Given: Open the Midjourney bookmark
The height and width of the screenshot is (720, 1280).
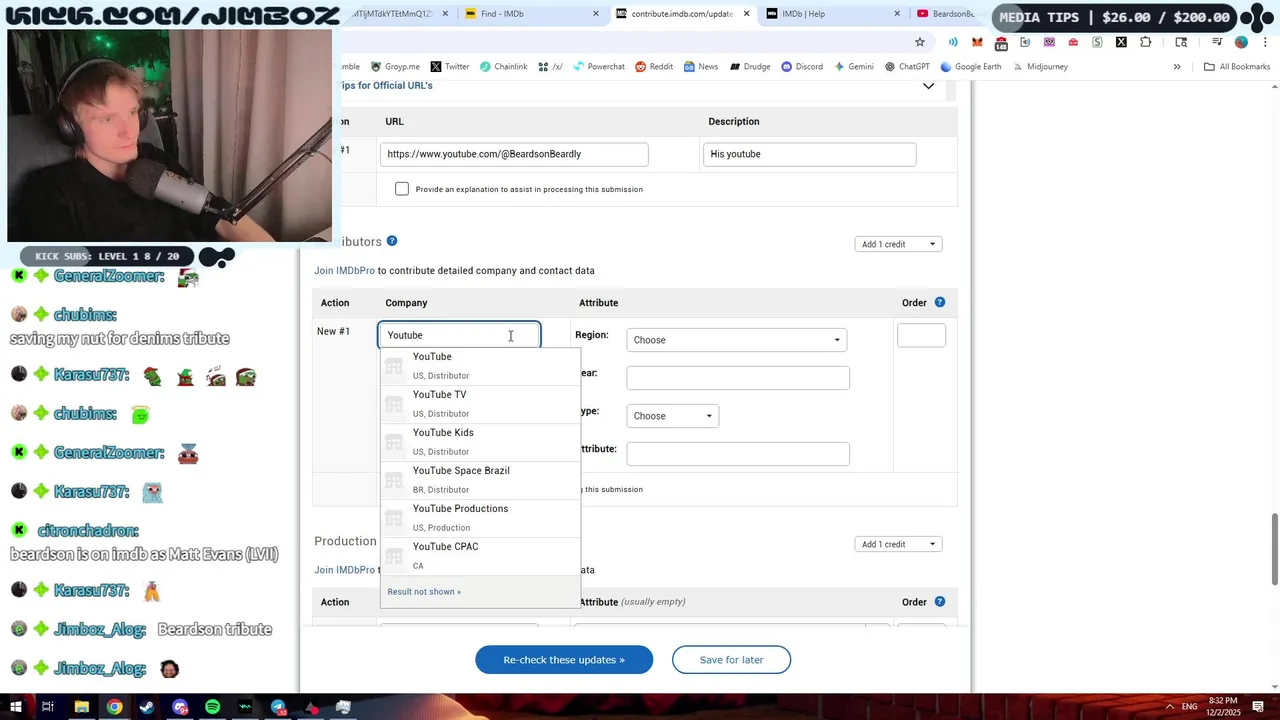Looking at the screenshot, I should click(1040, 67).
